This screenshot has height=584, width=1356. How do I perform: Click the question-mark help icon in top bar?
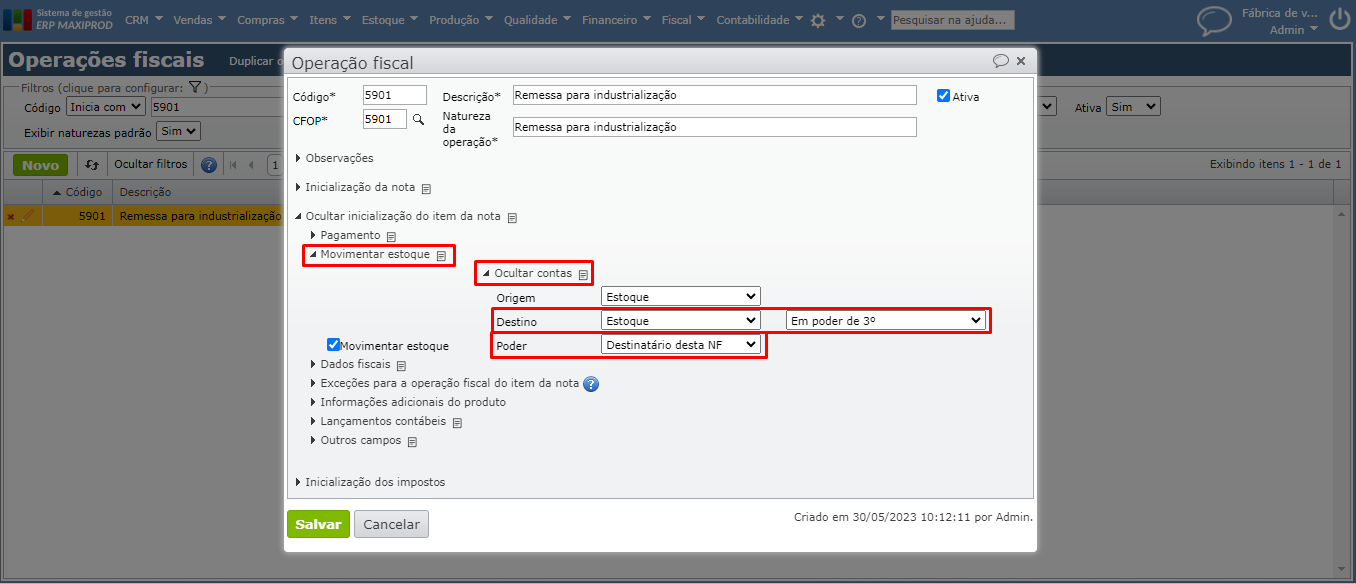coord(858,20)
